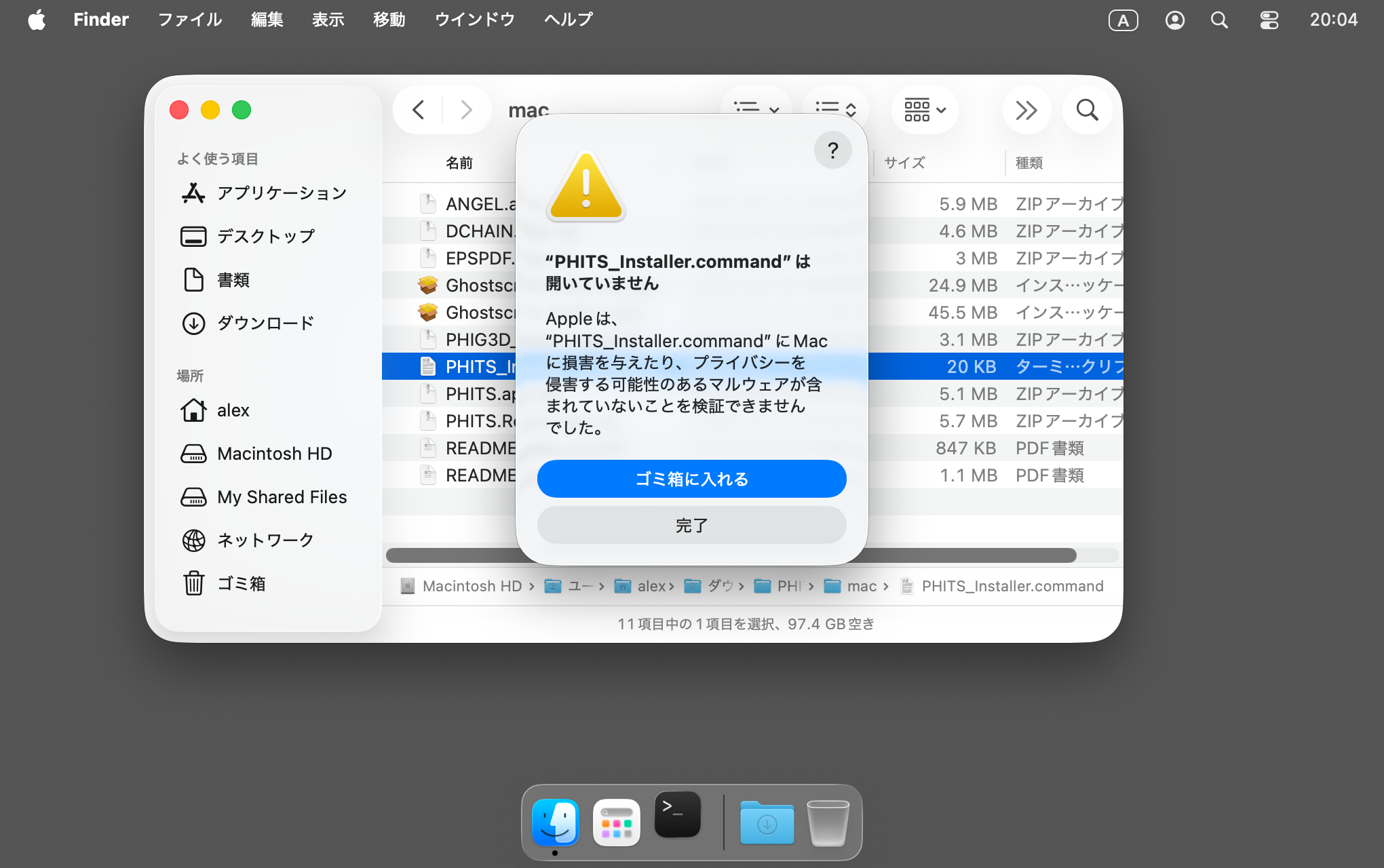The height and width of the screenshot is (868, 1384).
Task: Open the ファイル menu
Action: coord(190,20)
